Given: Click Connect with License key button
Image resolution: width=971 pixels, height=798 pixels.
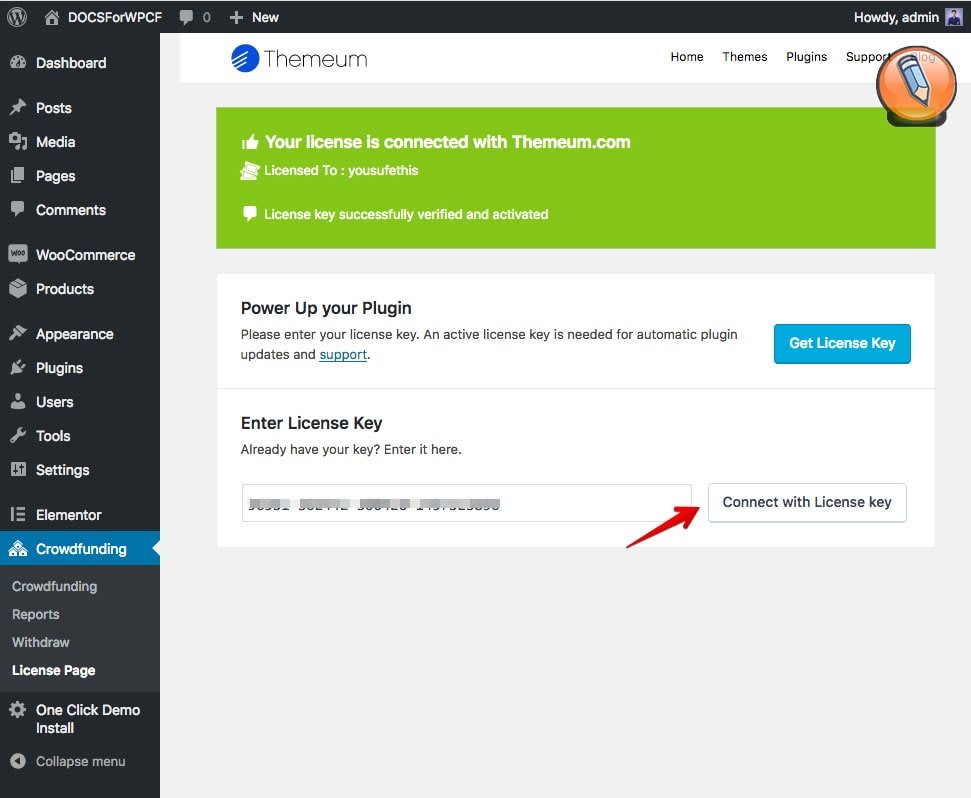Looking at the screenshot, I should pos(807,502).
